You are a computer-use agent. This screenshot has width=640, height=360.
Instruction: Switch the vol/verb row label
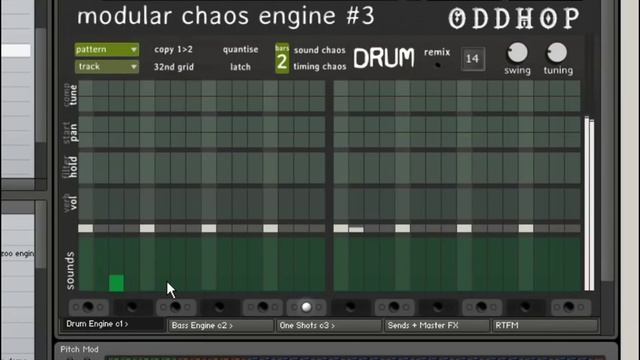[x=71, y=202]
